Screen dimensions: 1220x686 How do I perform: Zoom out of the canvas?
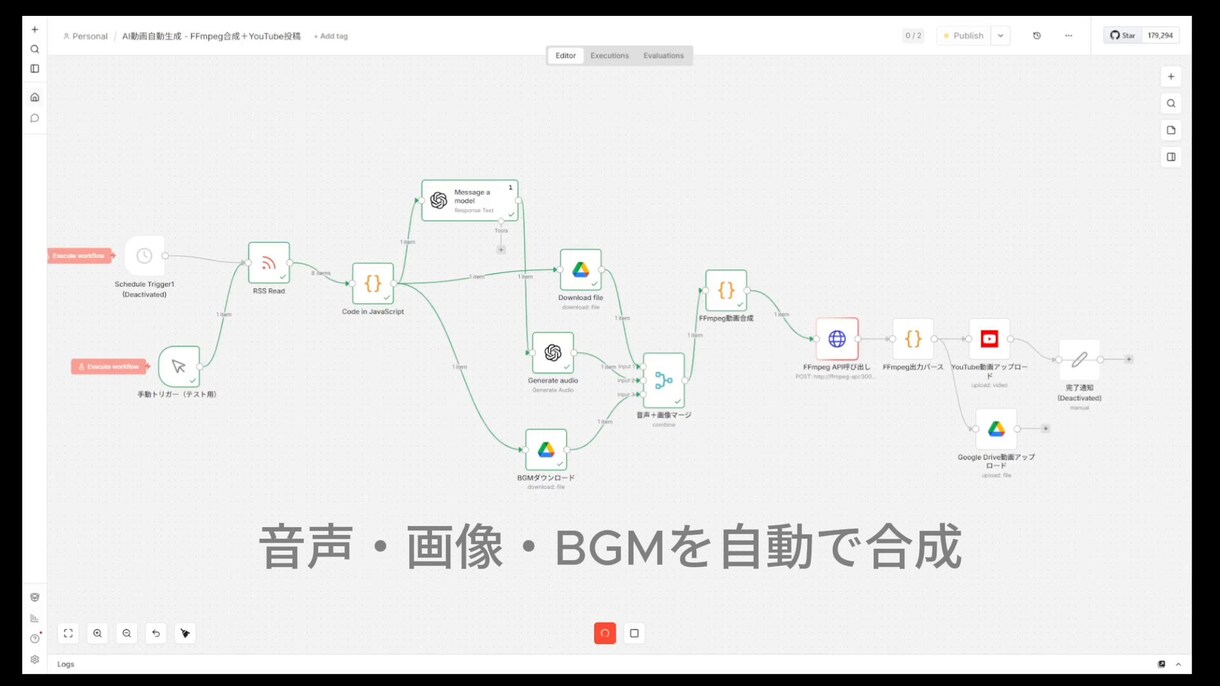(126, 633)
